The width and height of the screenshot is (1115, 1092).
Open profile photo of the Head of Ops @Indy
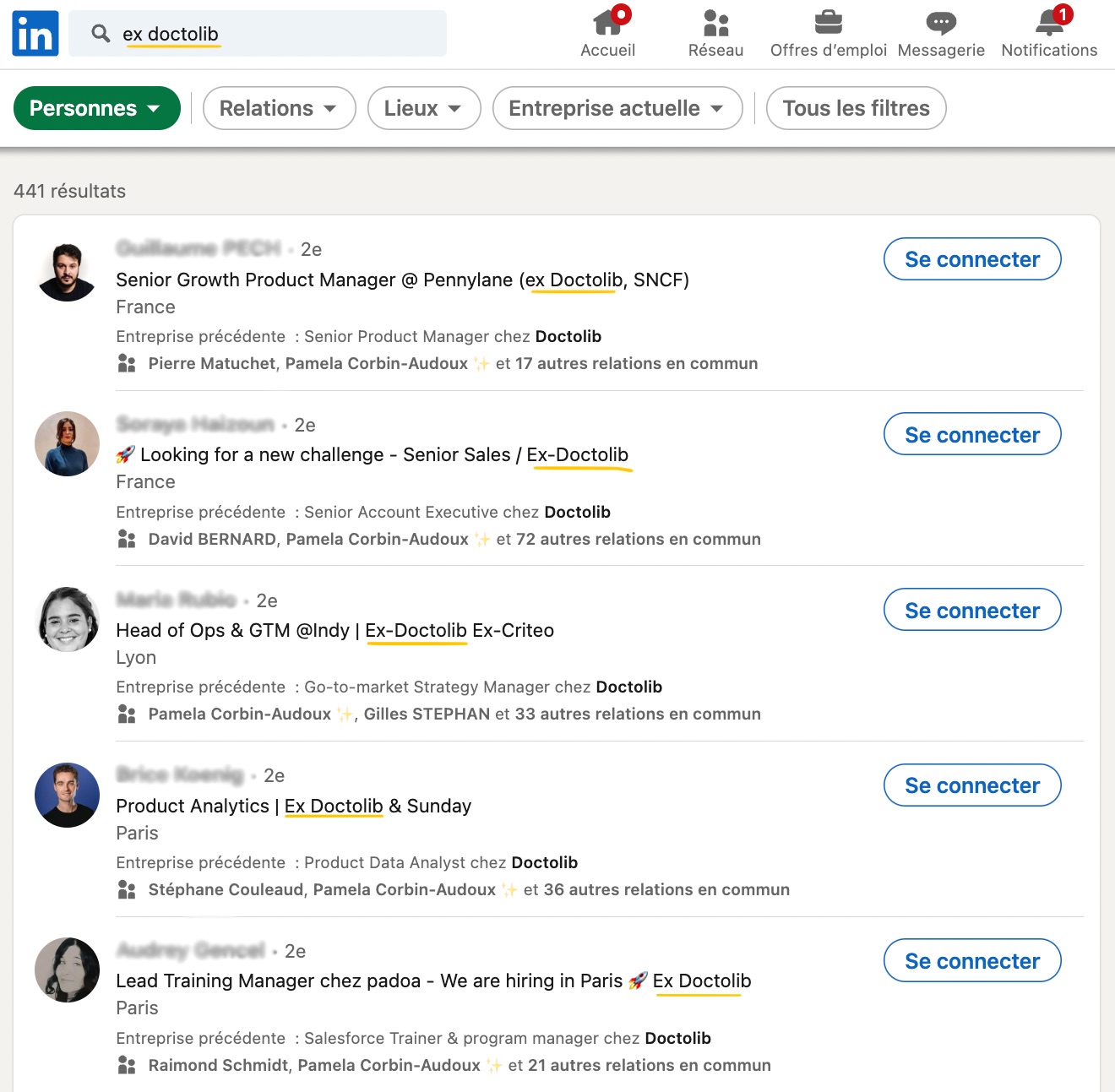(67, 620)
